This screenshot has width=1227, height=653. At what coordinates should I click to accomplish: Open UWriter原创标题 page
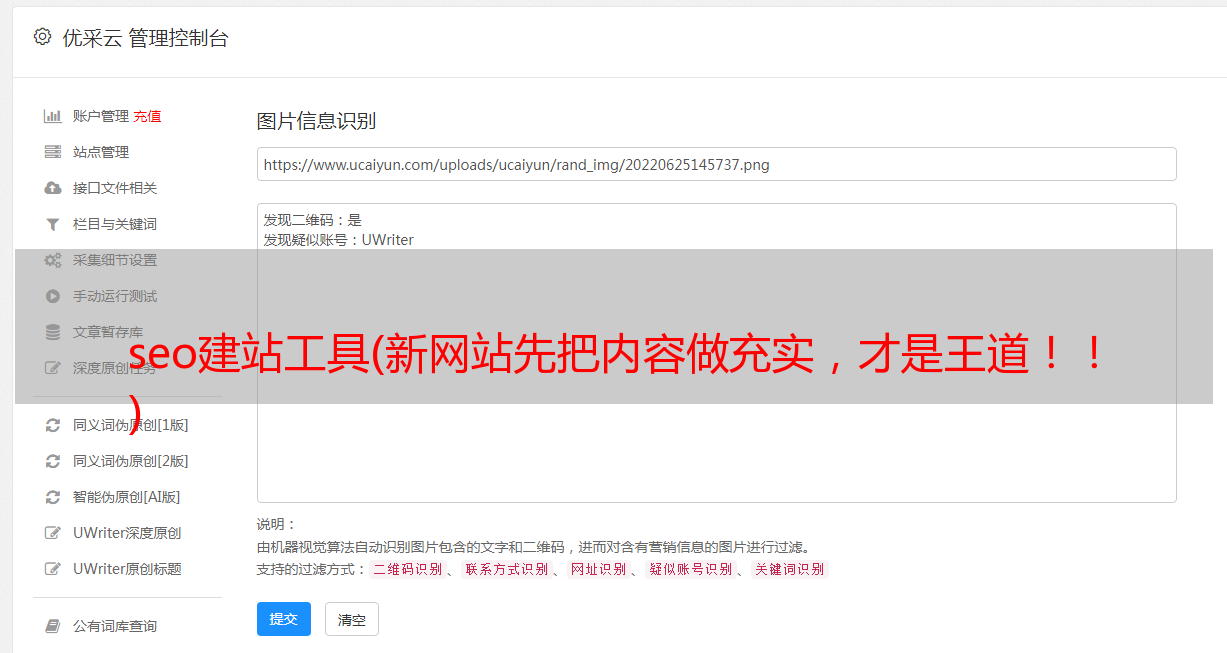point(127,569)
